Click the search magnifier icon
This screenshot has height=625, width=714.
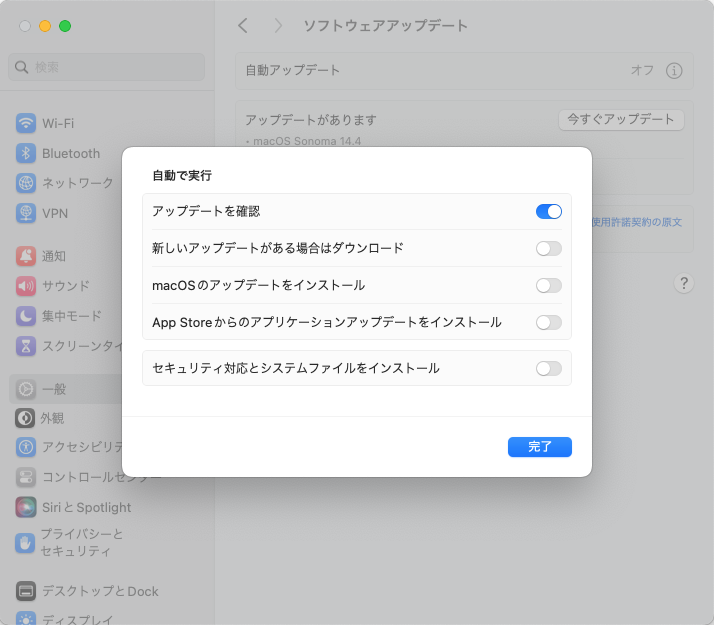(21, 67)
